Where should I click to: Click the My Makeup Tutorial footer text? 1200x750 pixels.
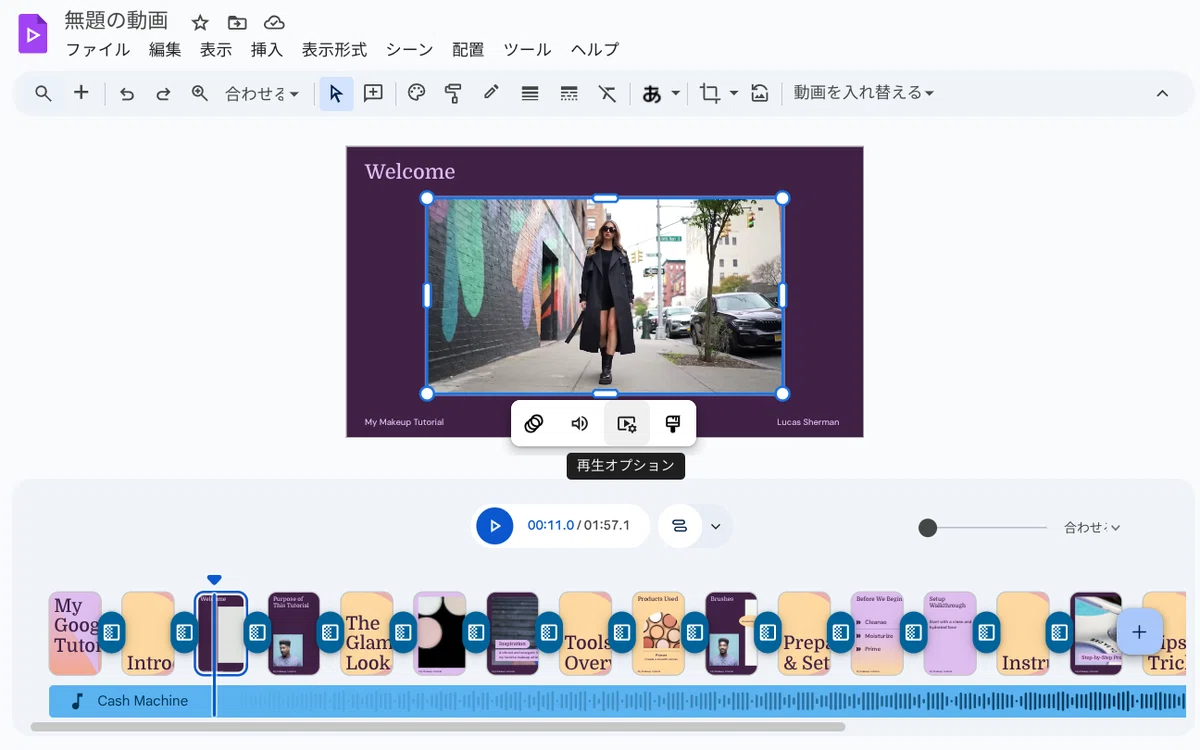(x=404, y=422)
